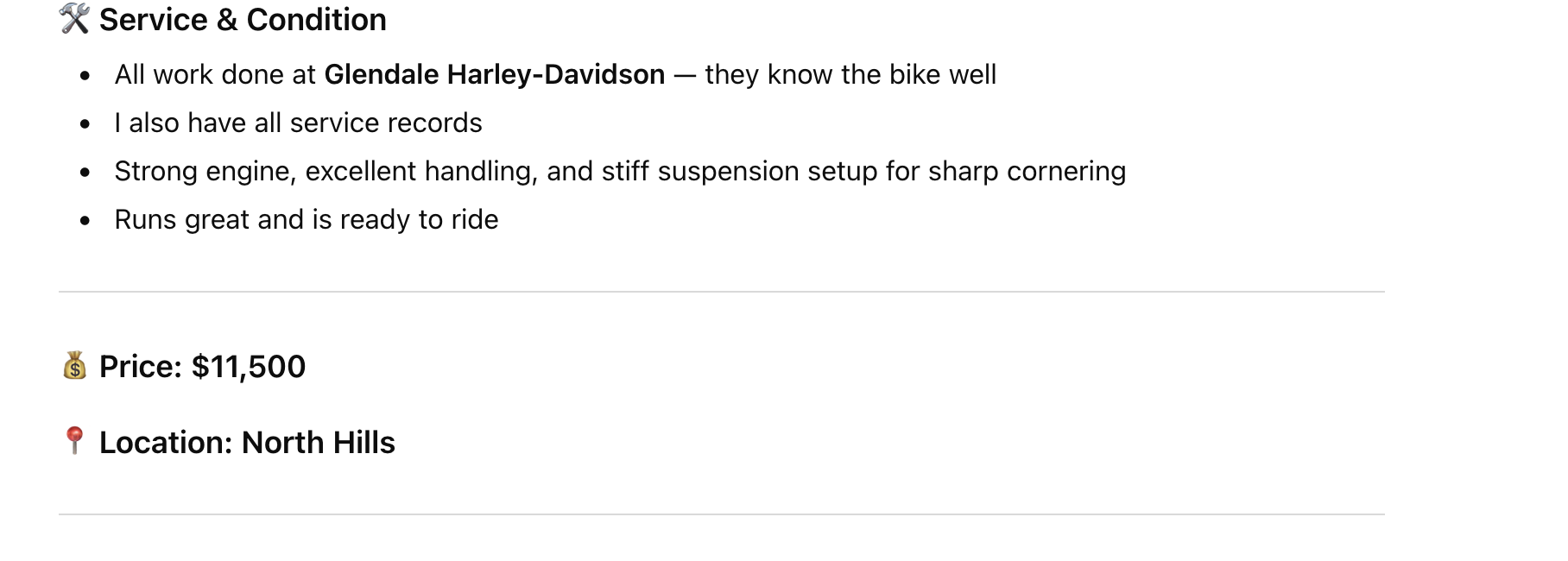The image size is (1568, 561).
Task: Click the "$11,500" price amount
Action: [x=249, y=367]
